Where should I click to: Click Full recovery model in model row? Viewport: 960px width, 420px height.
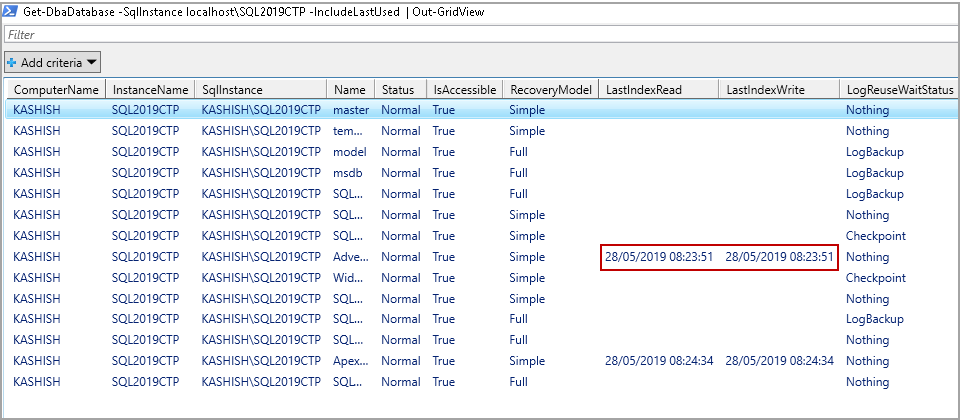518,152
